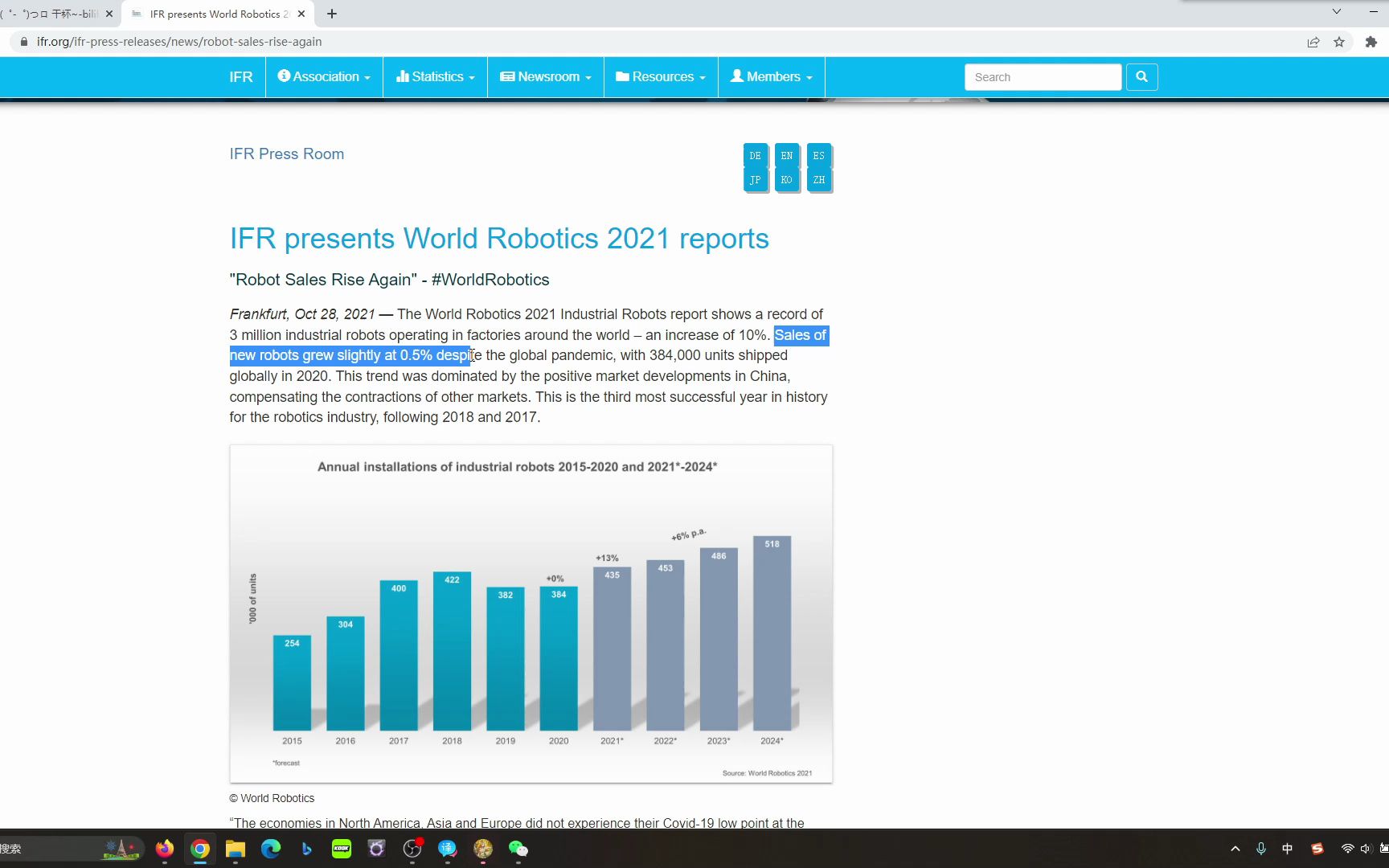This screenshot has height=868, width=1389.
Task: Click the © World Robotics caption
Action: point(272,798)
